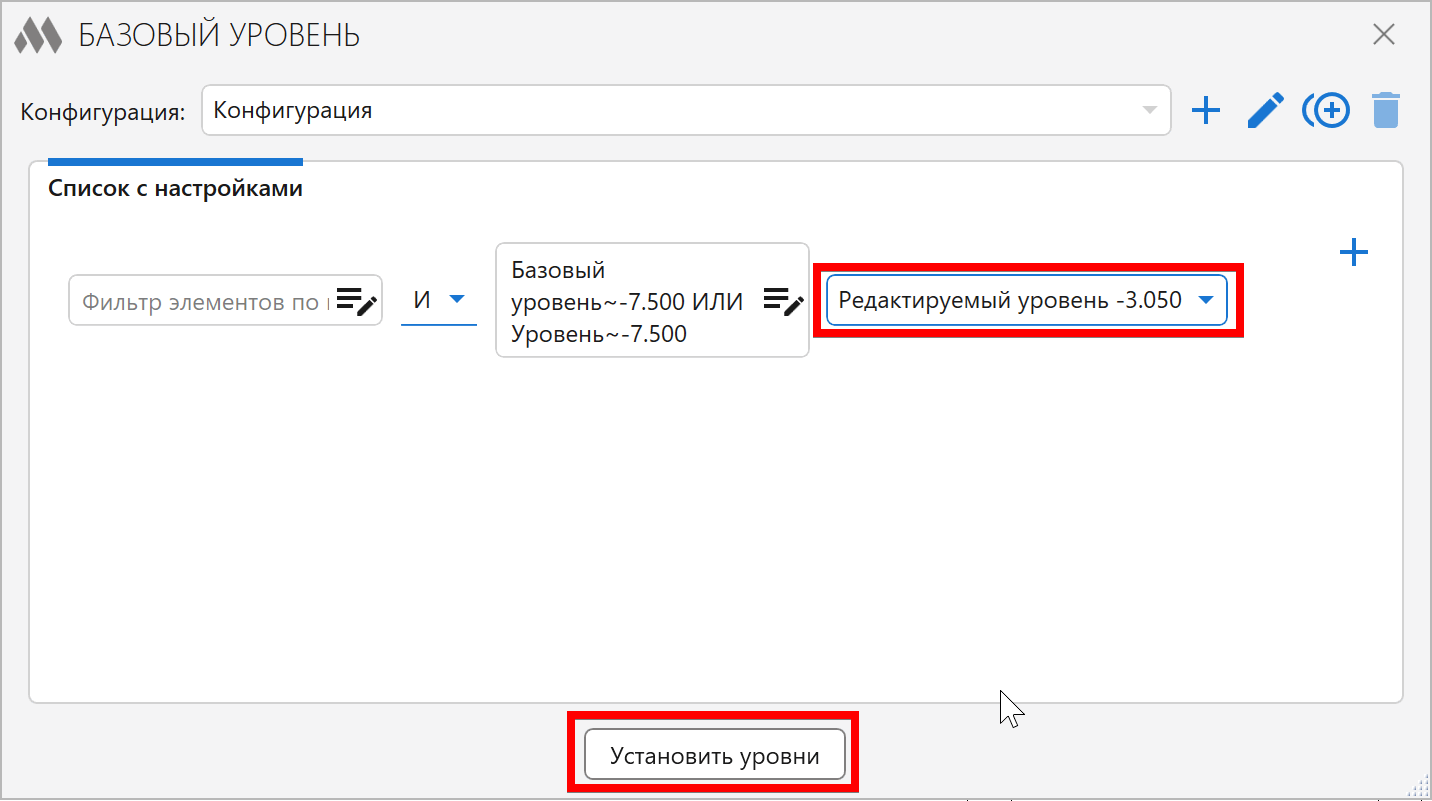
Task: Click the БАЗОВЫЙ УРОВЕНЬ title text
Action: 219,36
